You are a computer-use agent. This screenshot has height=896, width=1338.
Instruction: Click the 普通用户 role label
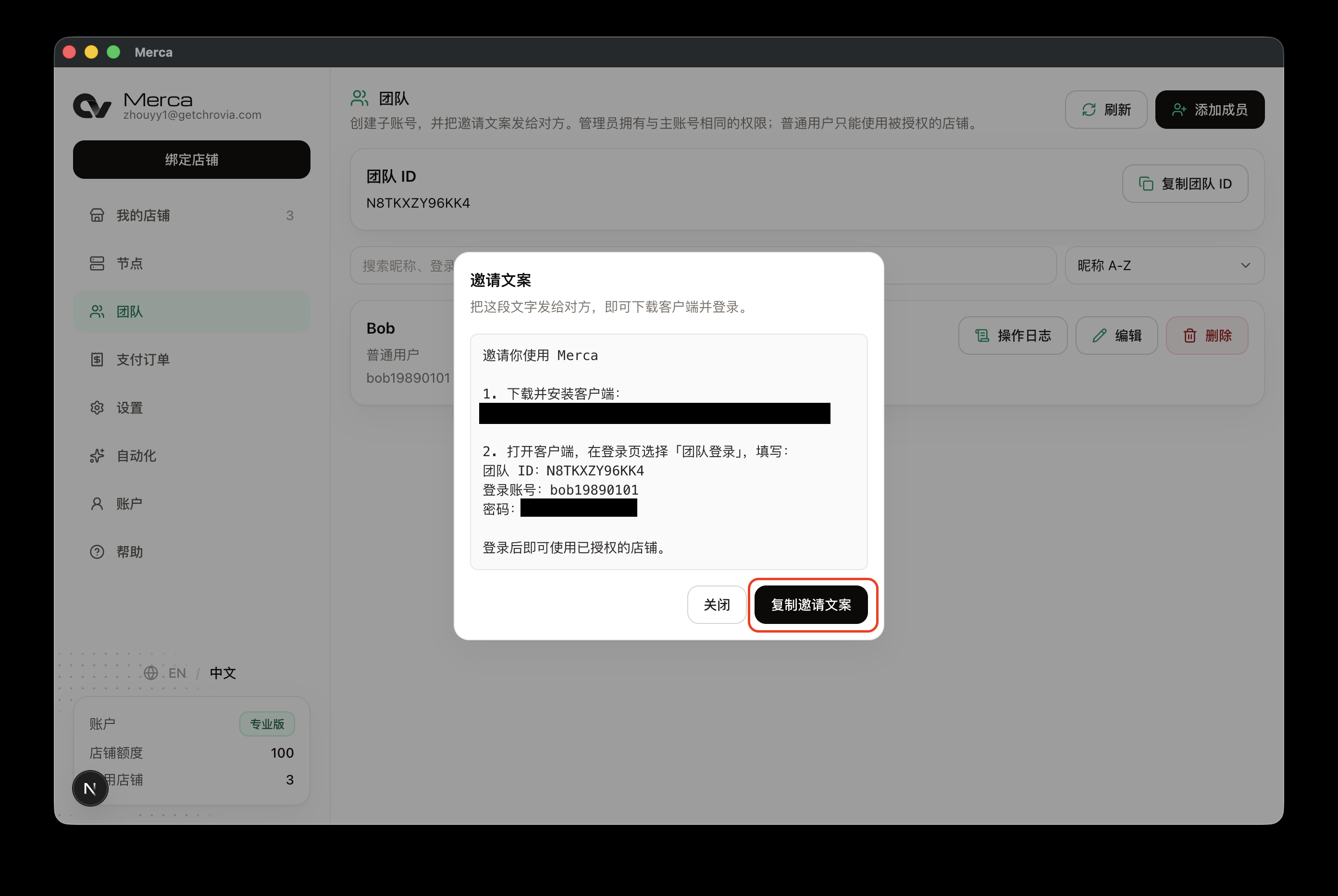tap(393, 355)
